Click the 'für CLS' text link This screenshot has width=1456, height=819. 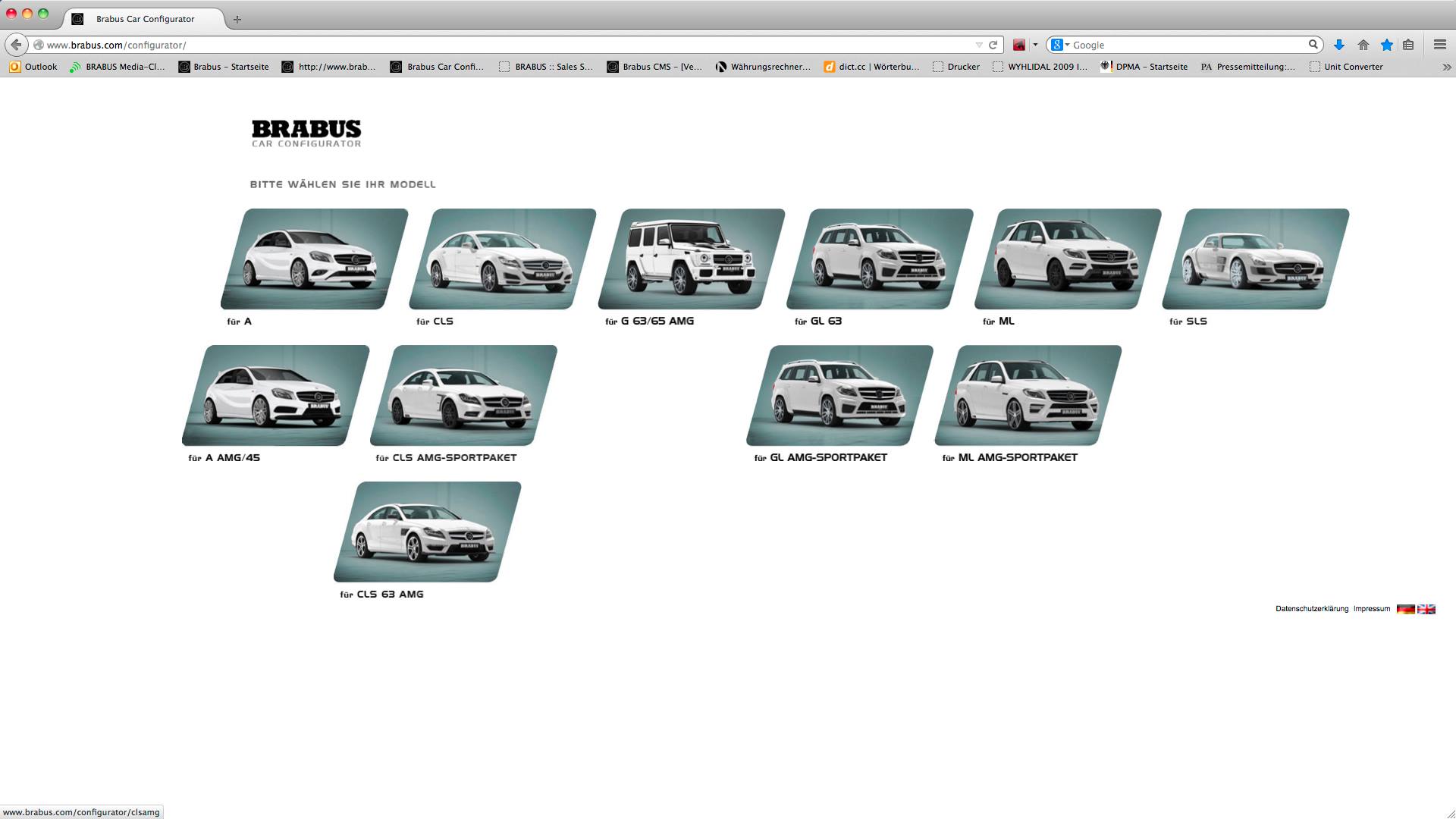[435, 322]
